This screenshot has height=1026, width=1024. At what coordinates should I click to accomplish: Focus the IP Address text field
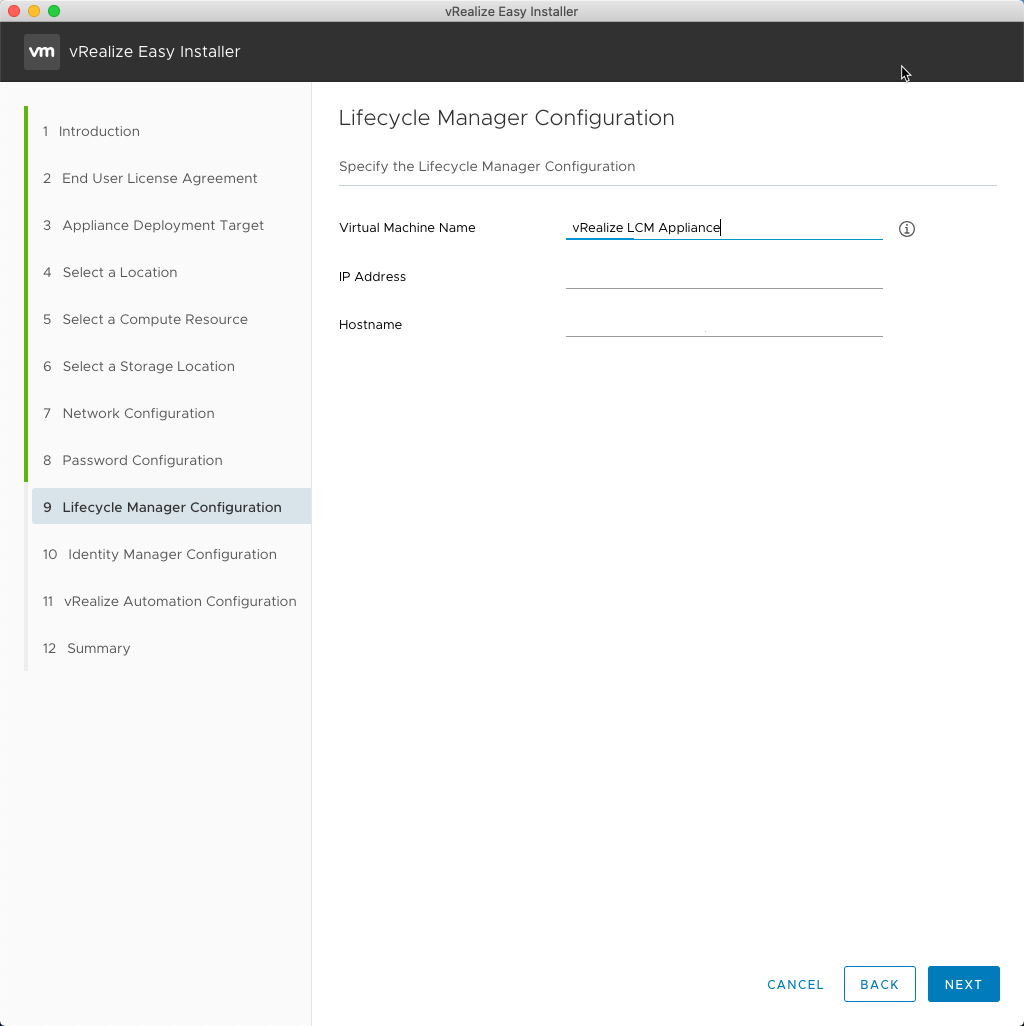[723, 277]
